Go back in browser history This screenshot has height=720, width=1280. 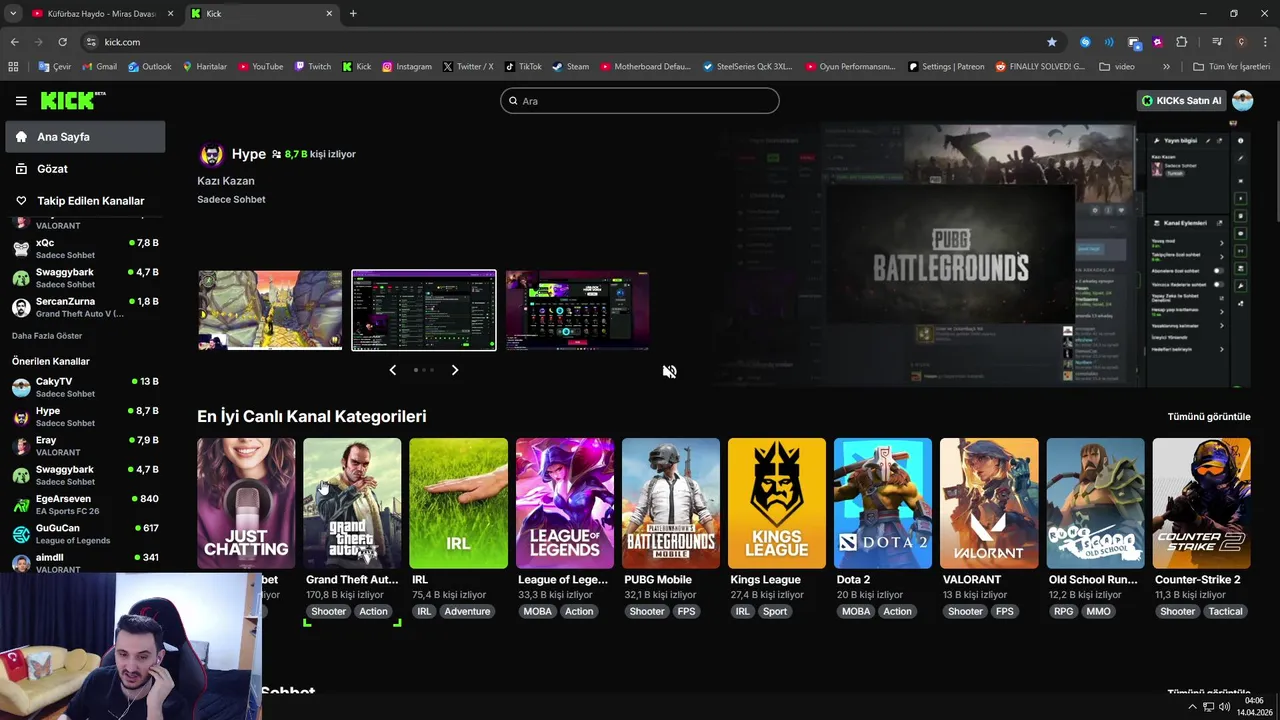14,42
